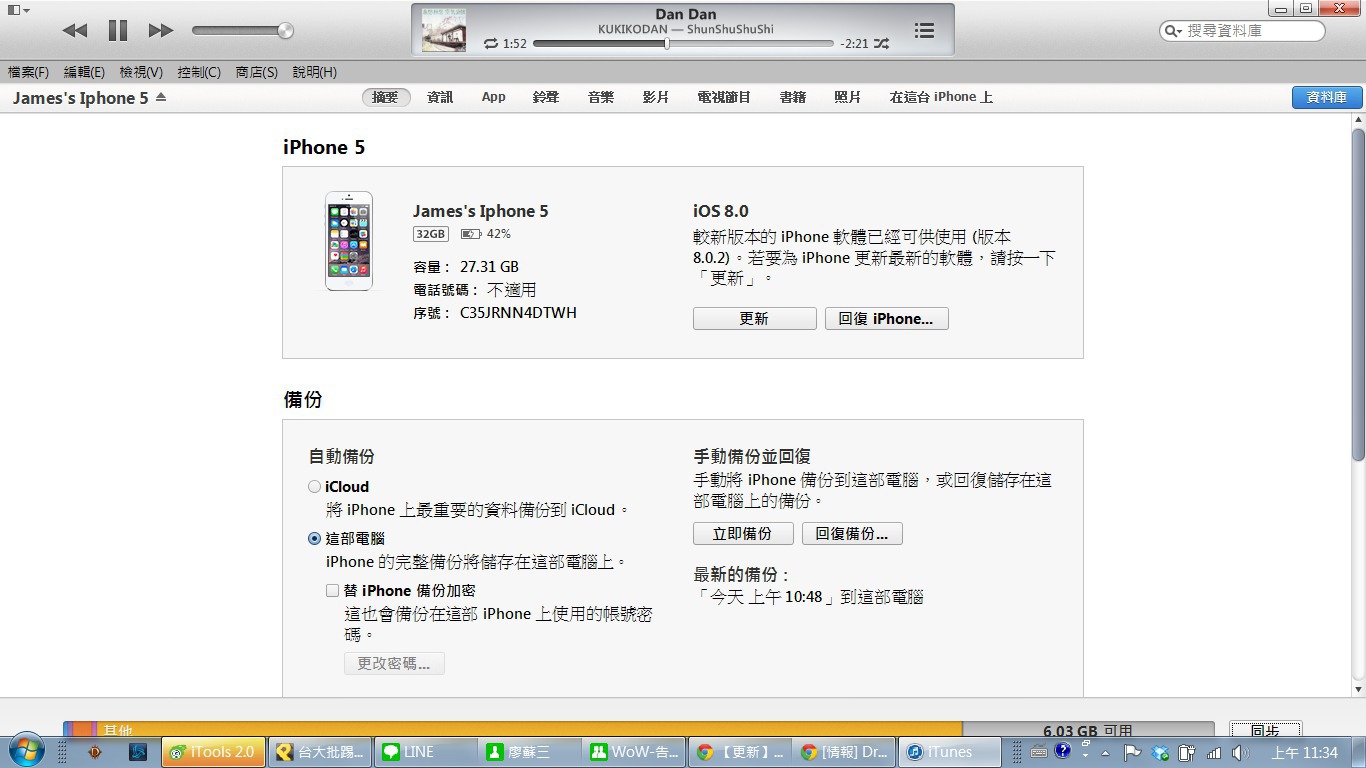
Task: Adjust the volume slider knob
Action: tap(285, 31)
